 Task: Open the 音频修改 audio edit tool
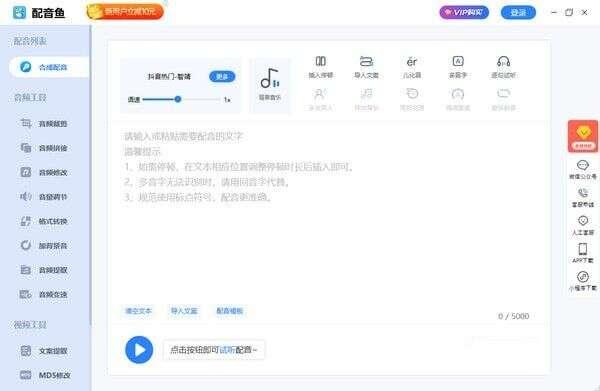pyautogui.click(x=44, y=173)
